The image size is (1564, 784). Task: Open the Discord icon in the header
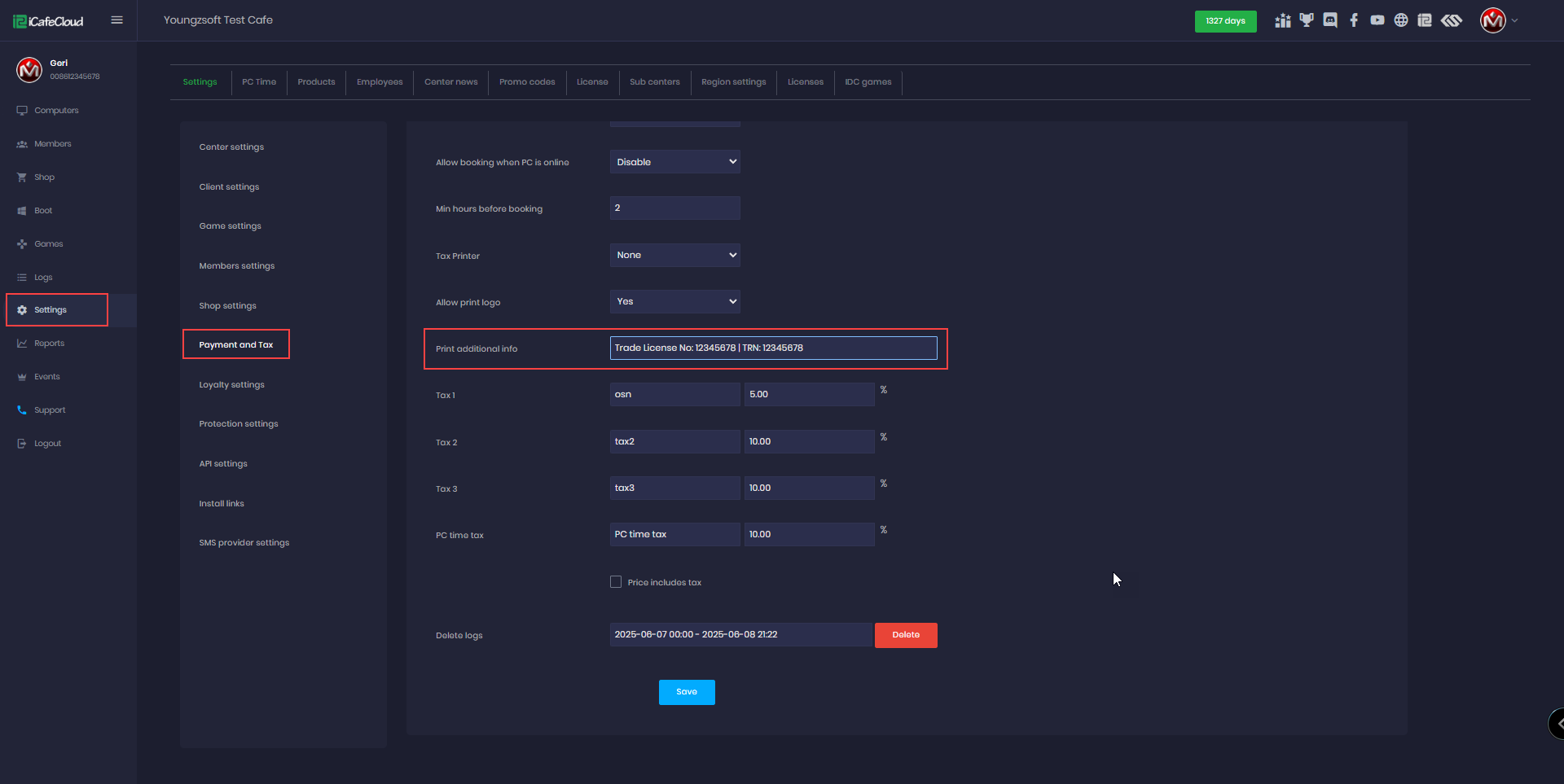pyautogui.click(x=1330, y=20)
